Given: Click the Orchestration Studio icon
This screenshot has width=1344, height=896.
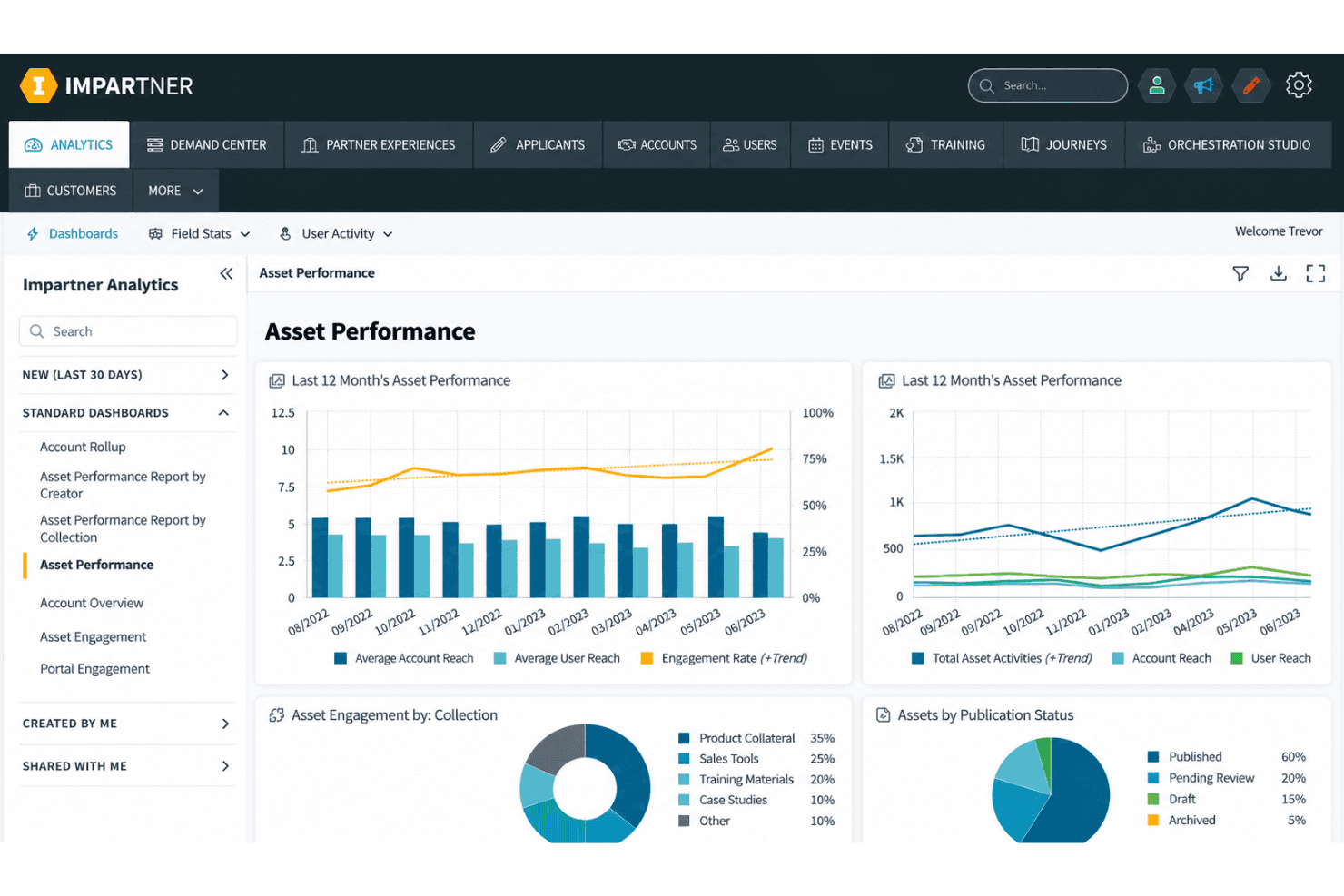Looking at the screenshot, I should pos(1151,145).
